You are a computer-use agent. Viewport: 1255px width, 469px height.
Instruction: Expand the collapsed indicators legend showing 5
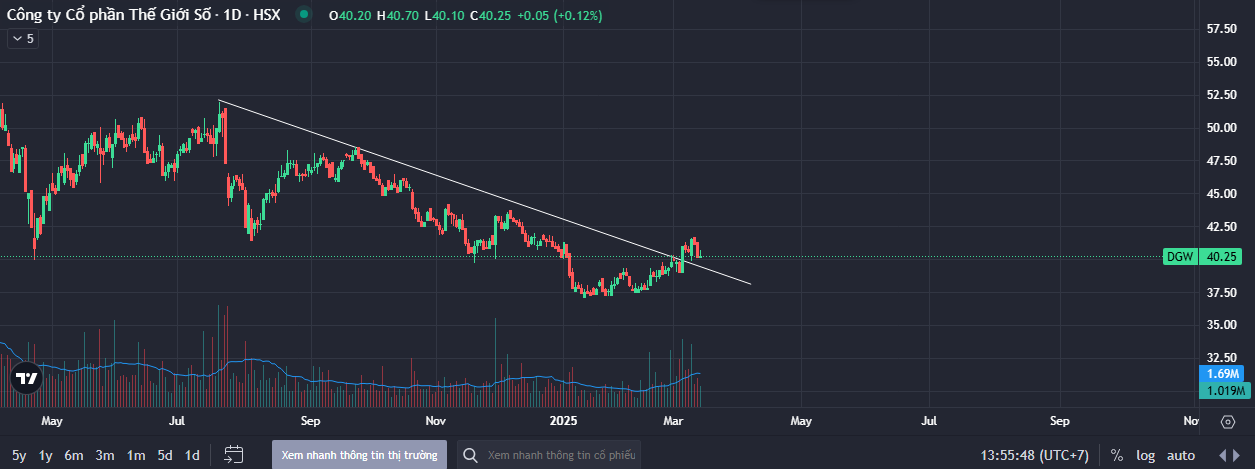click(x=22, y=38)
